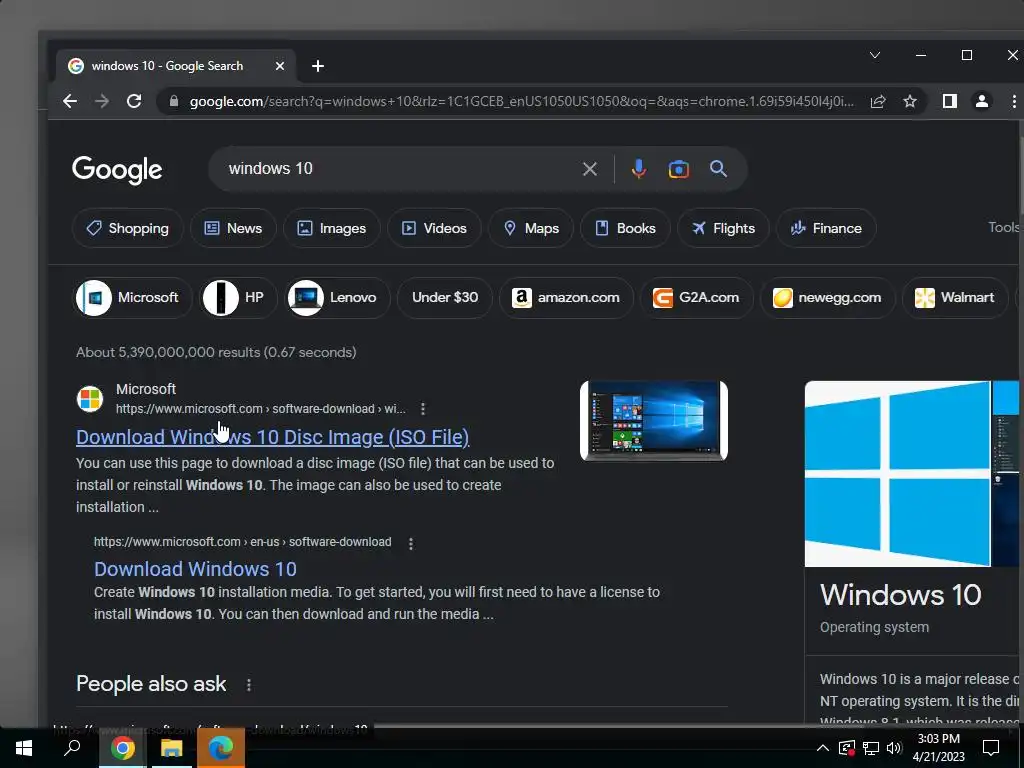Show hidden system tray icons
Viewport: 1024px width, 768px height.
(x=823, y=748)
